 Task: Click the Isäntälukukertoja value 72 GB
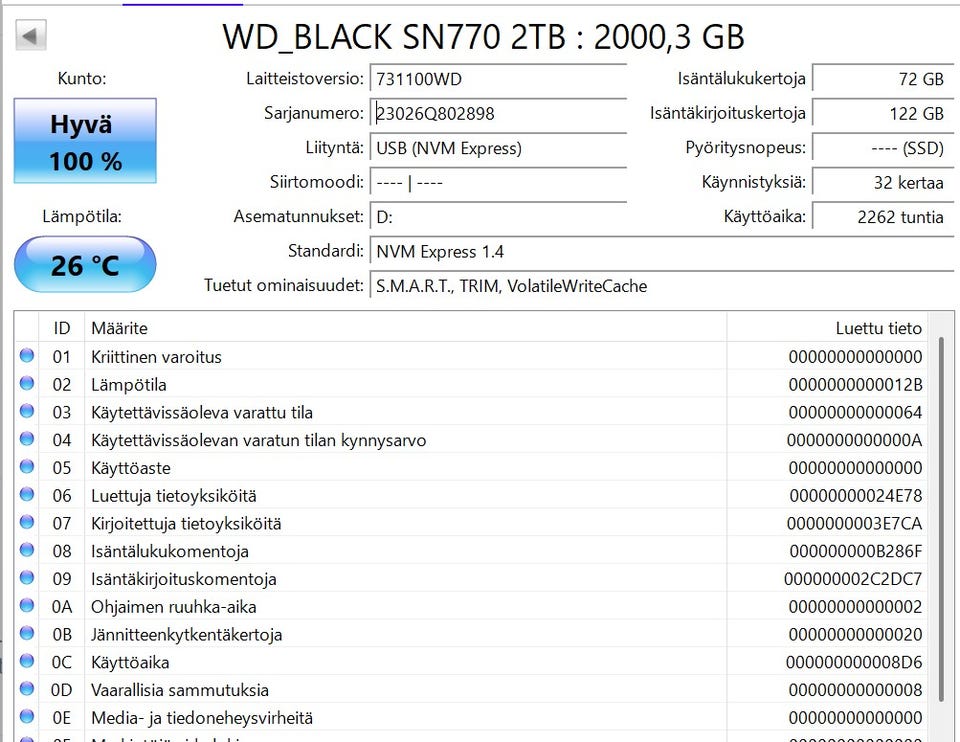tap(883, 79)
